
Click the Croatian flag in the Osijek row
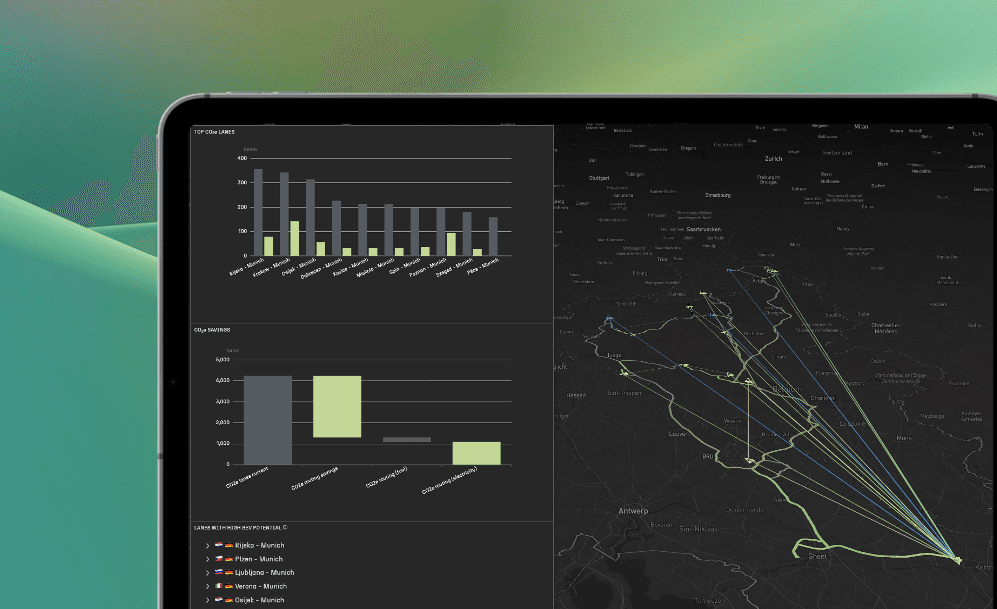(x=219, y=599)
